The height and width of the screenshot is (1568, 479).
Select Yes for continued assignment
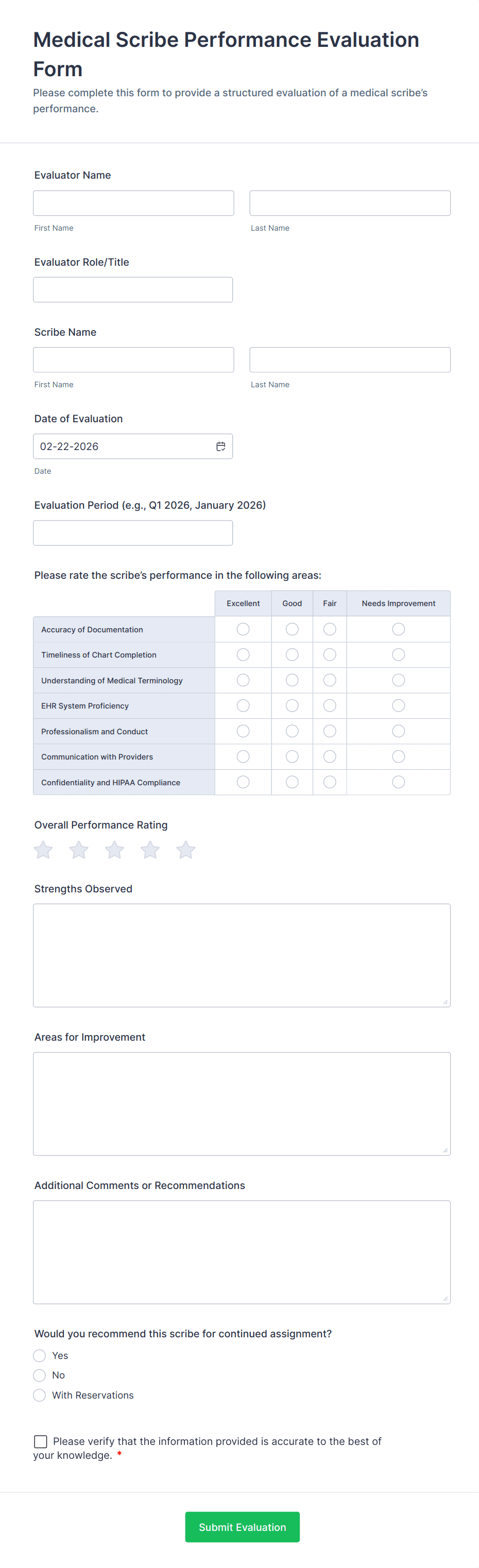click(40, 1355)
